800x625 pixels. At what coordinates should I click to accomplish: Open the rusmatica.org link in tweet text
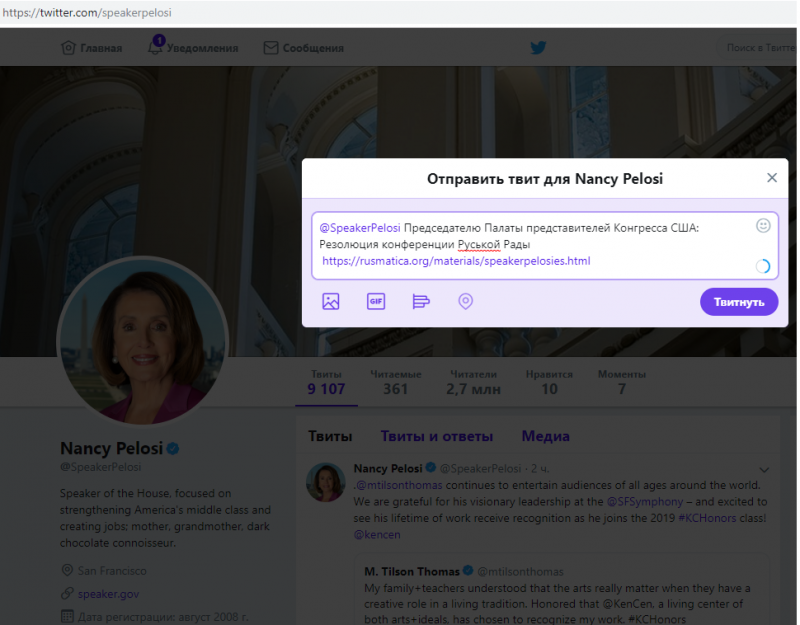tap(456, 261)
